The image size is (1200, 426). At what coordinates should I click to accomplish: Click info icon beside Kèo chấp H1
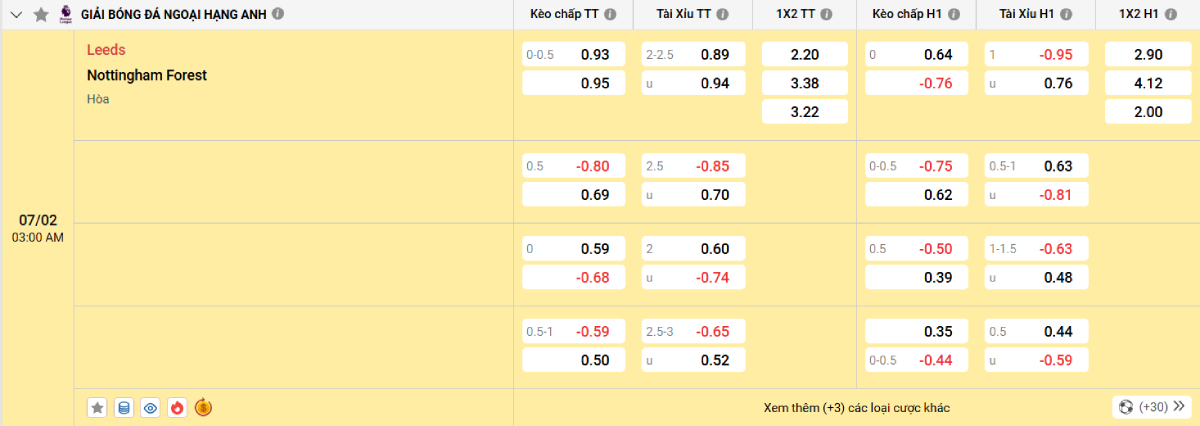(x=954, y=15)
